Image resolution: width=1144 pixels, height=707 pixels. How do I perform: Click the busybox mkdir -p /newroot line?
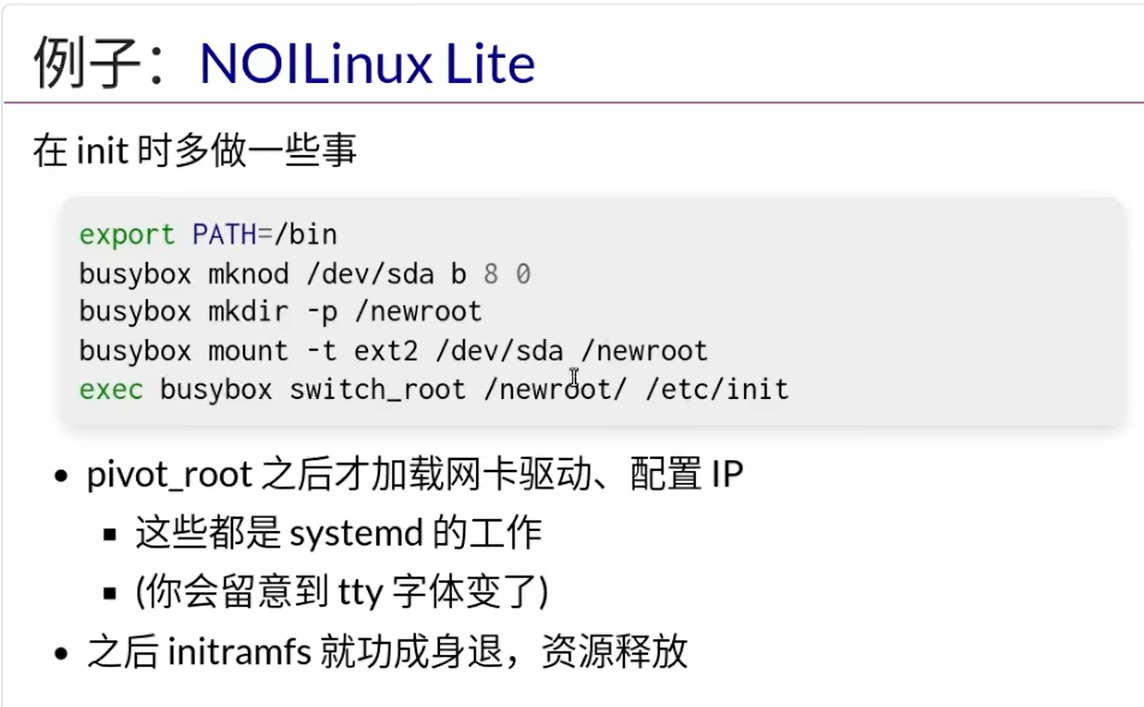[280, 312]
